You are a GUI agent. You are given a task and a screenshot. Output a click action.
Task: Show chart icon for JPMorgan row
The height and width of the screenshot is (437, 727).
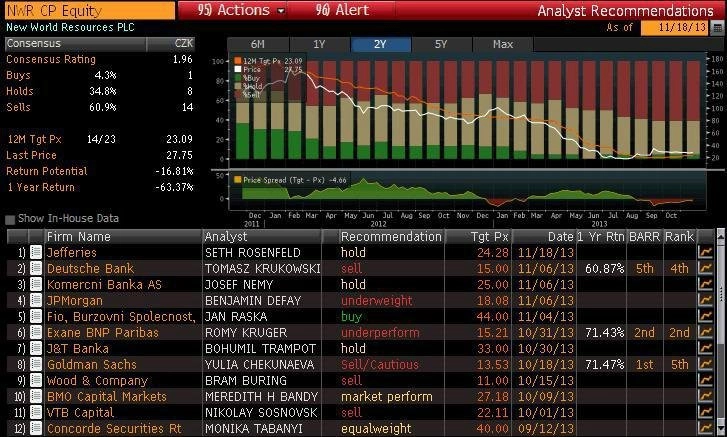coord(705,300)
